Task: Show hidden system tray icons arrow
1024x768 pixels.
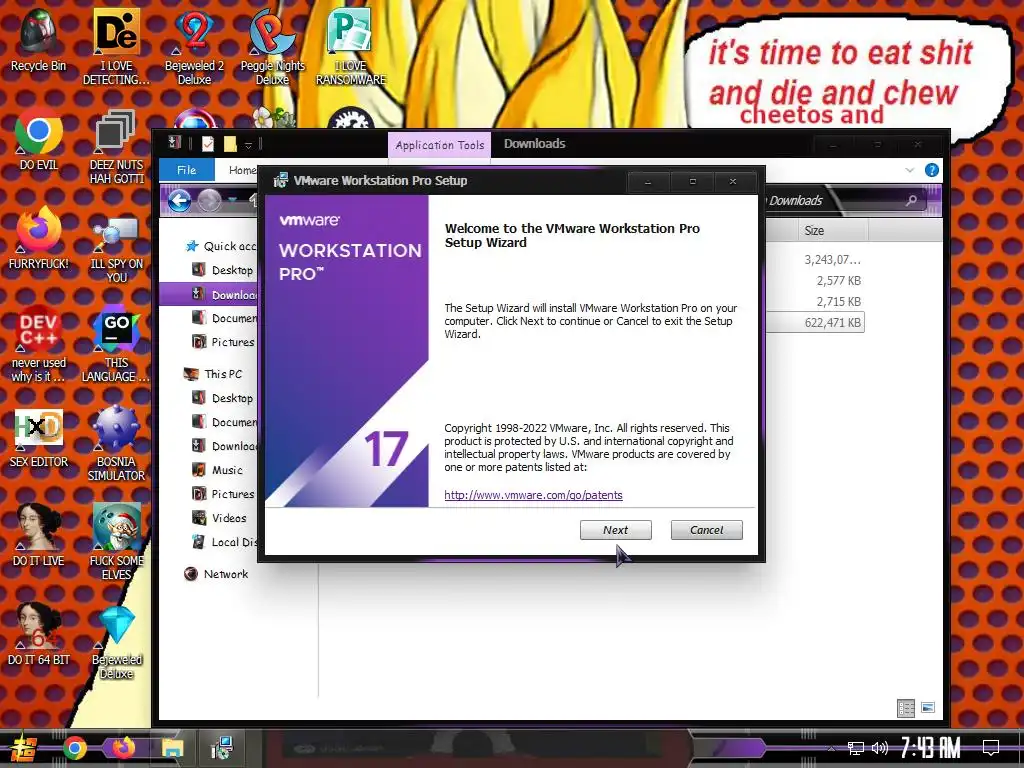Action: pyautogui.click(x=831, y=748)
